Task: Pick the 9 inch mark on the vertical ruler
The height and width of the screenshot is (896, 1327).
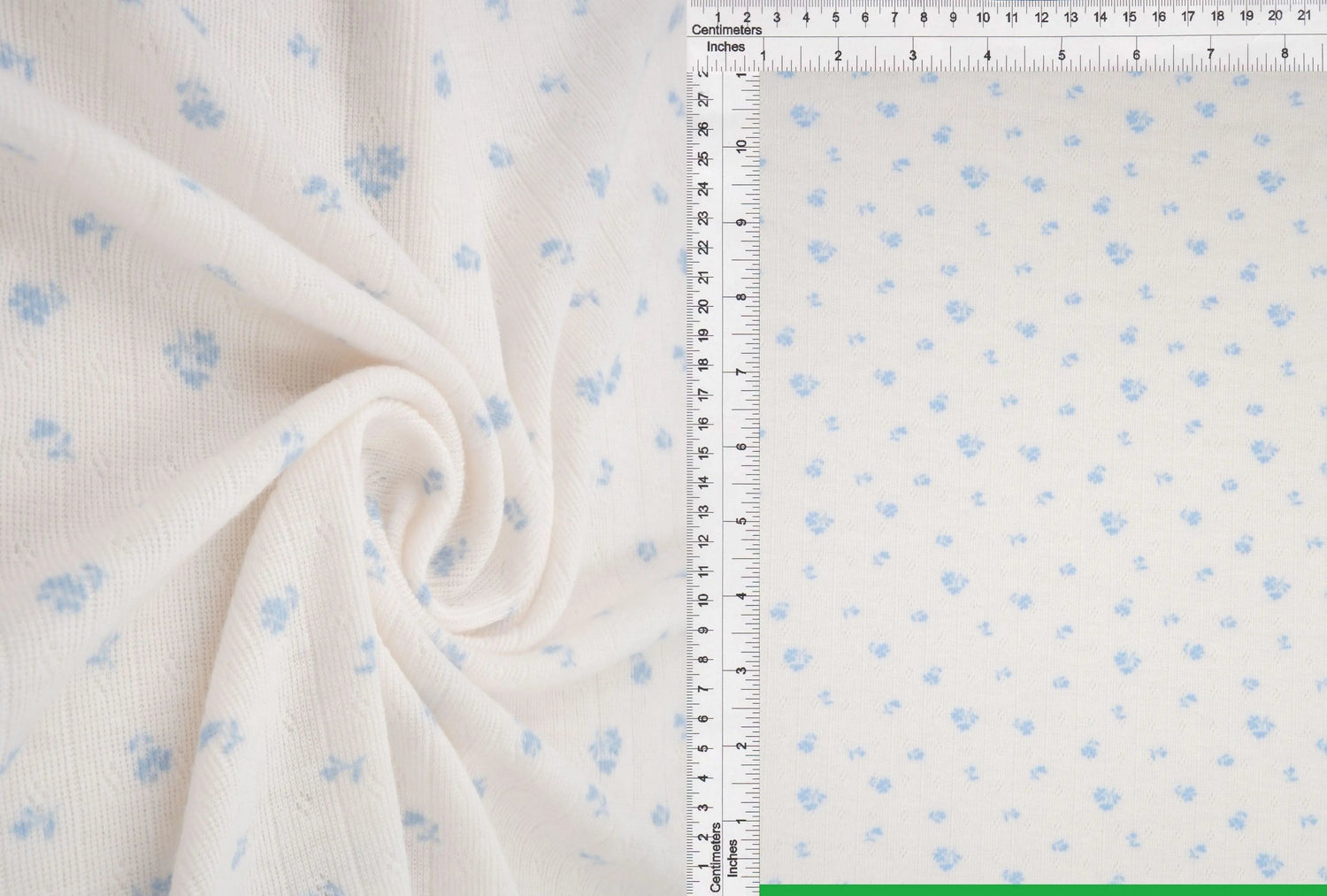Action: tap(742, 222)
